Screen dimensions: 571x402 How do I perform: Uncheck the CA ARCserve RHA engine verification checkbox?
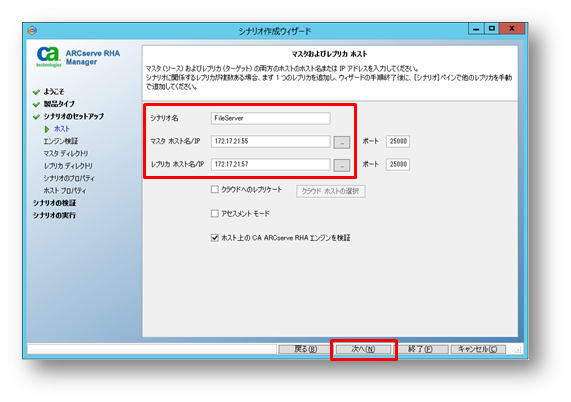[x=214, y=238]
